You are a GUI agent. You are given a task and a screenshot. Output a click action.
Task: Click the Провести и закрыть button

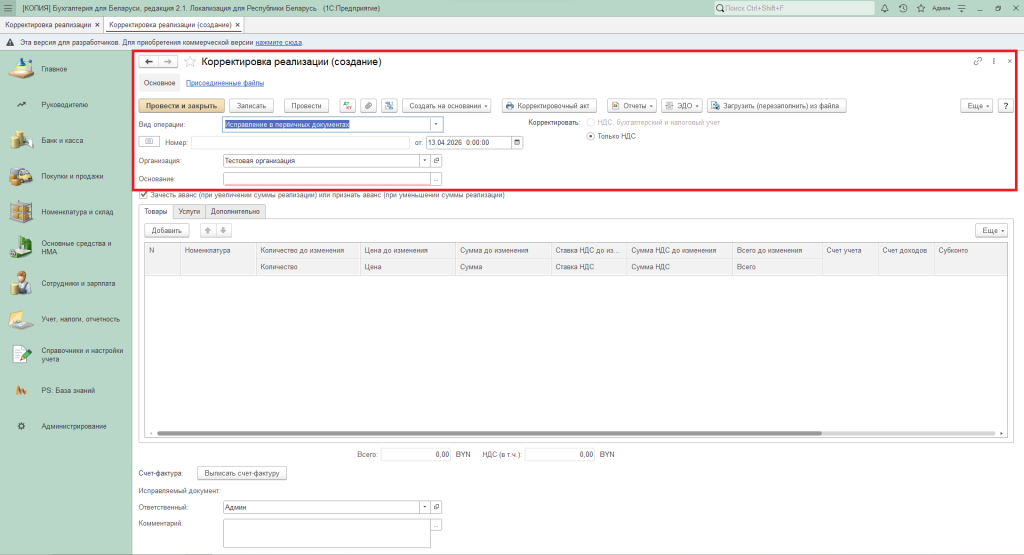(181, 105)
